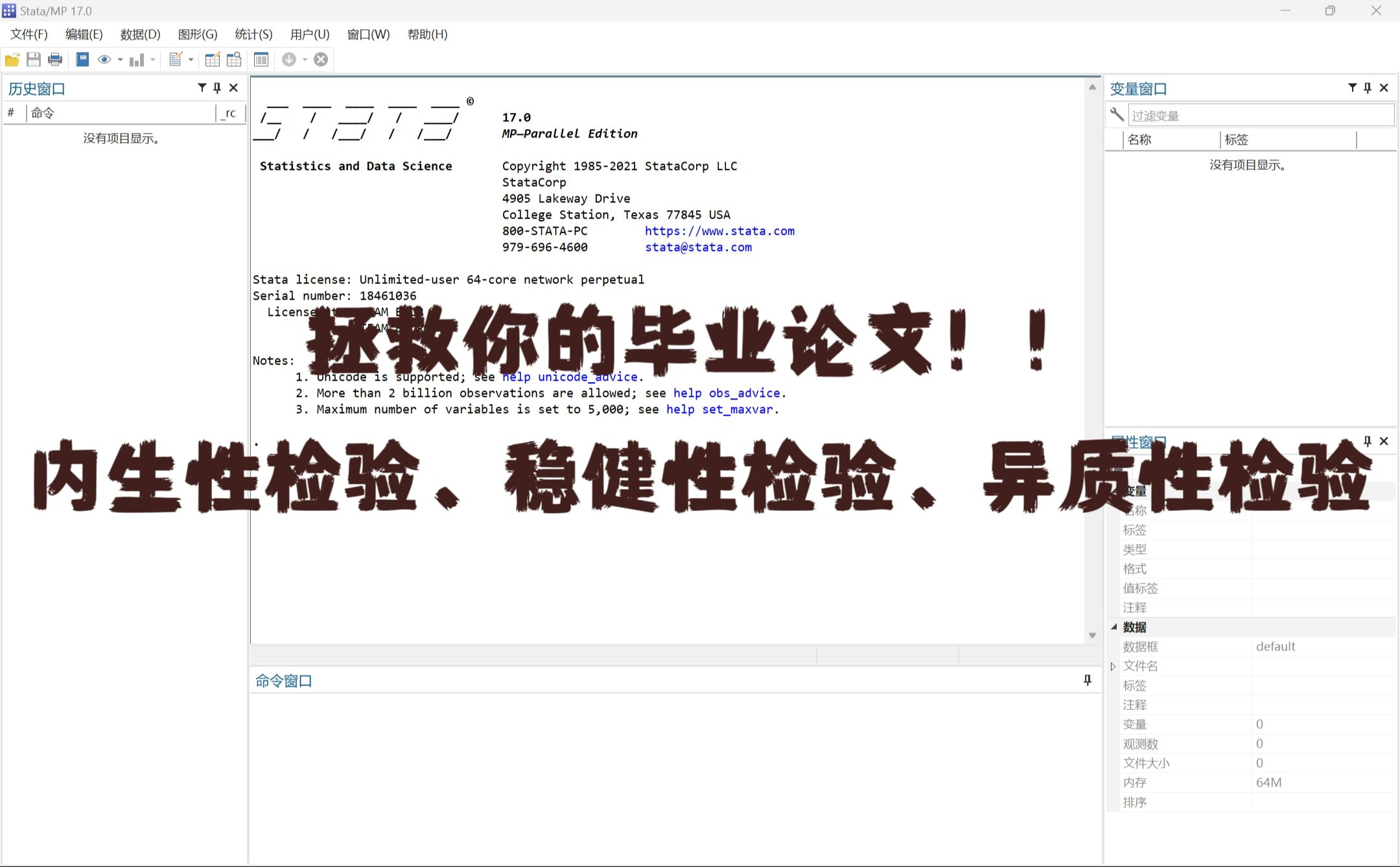This screenshot has width=1400, height=867.
Task: Collapse the 数据 section in 属性窗口
Action: click(x=1114, y=626)
